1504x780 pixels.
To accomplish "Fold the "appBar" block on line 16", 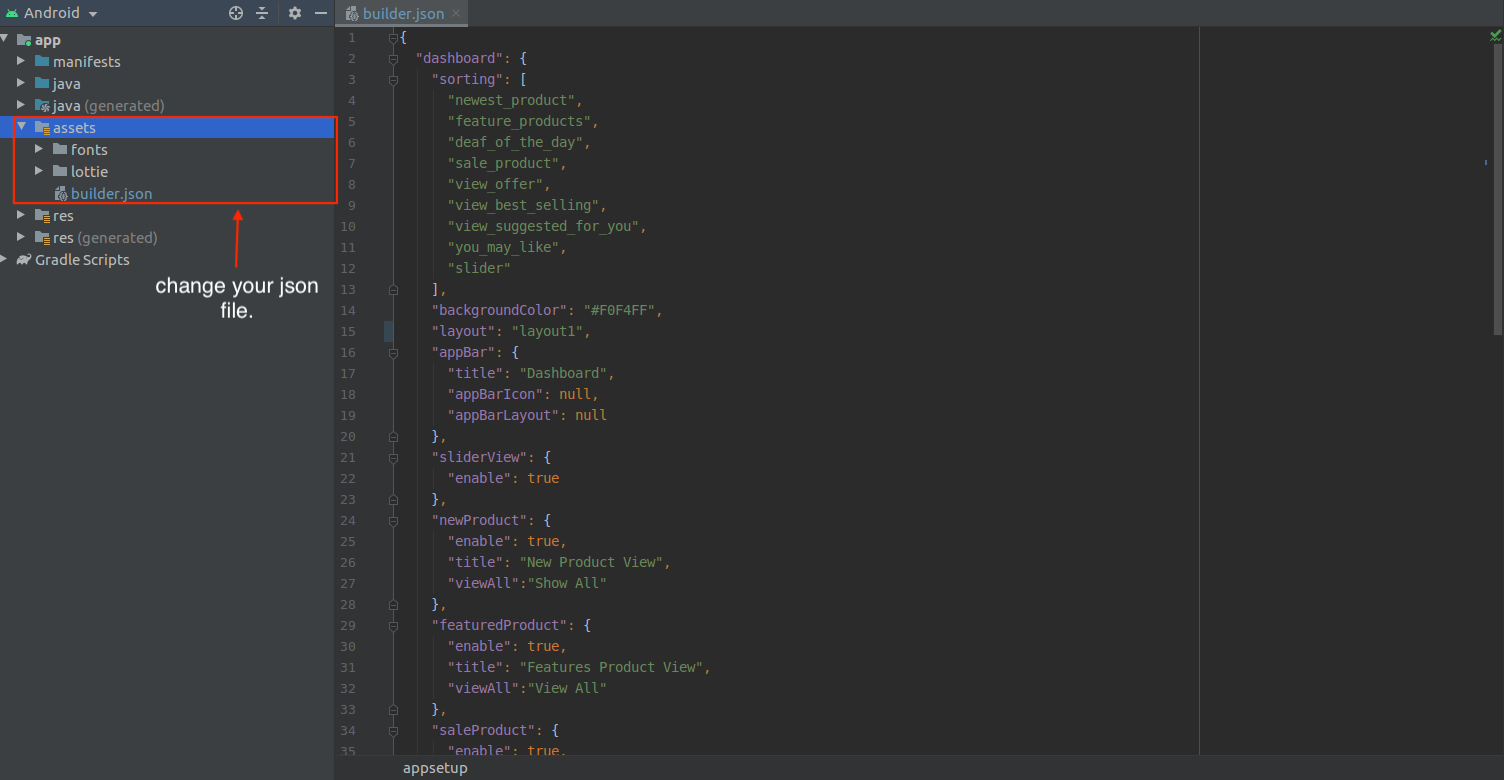I will coord(393,353).
